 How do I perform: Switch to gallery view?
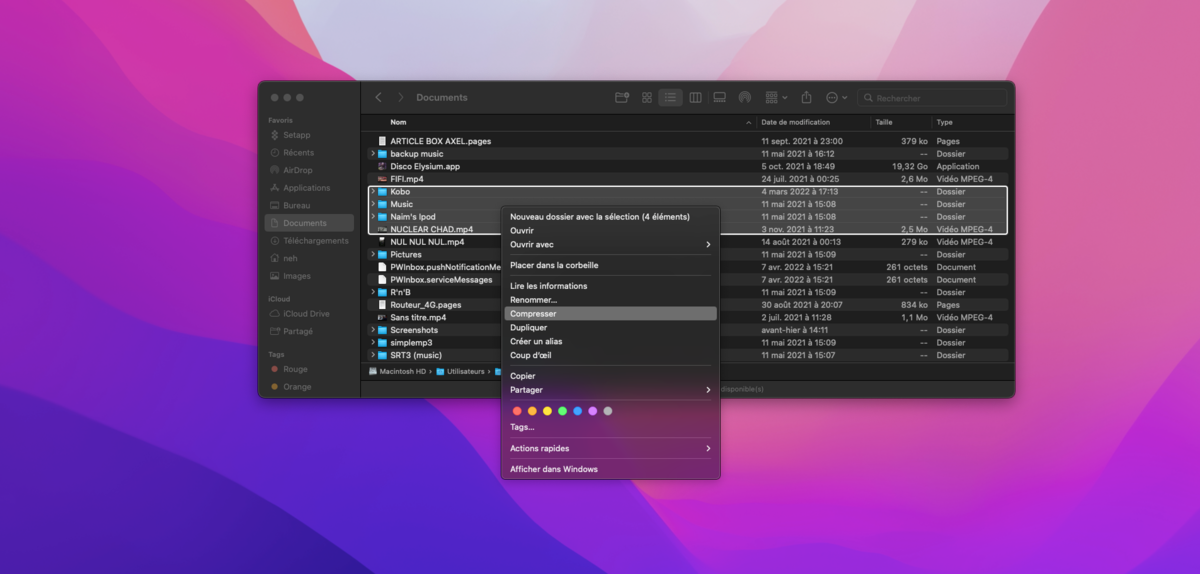point(719,97)
